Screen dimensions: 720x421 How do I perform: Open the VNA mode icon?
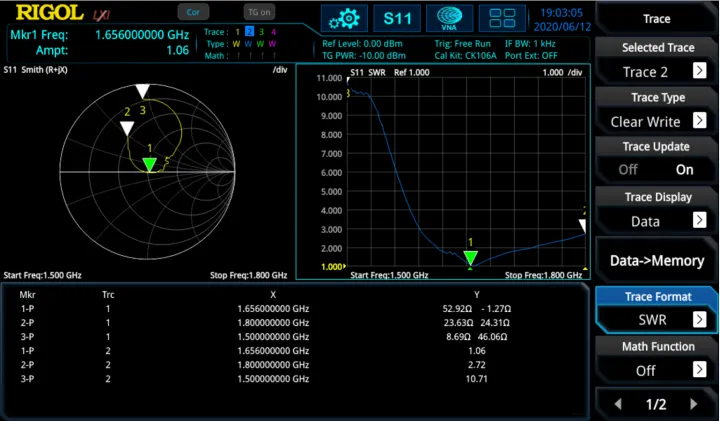coord(449,18)
